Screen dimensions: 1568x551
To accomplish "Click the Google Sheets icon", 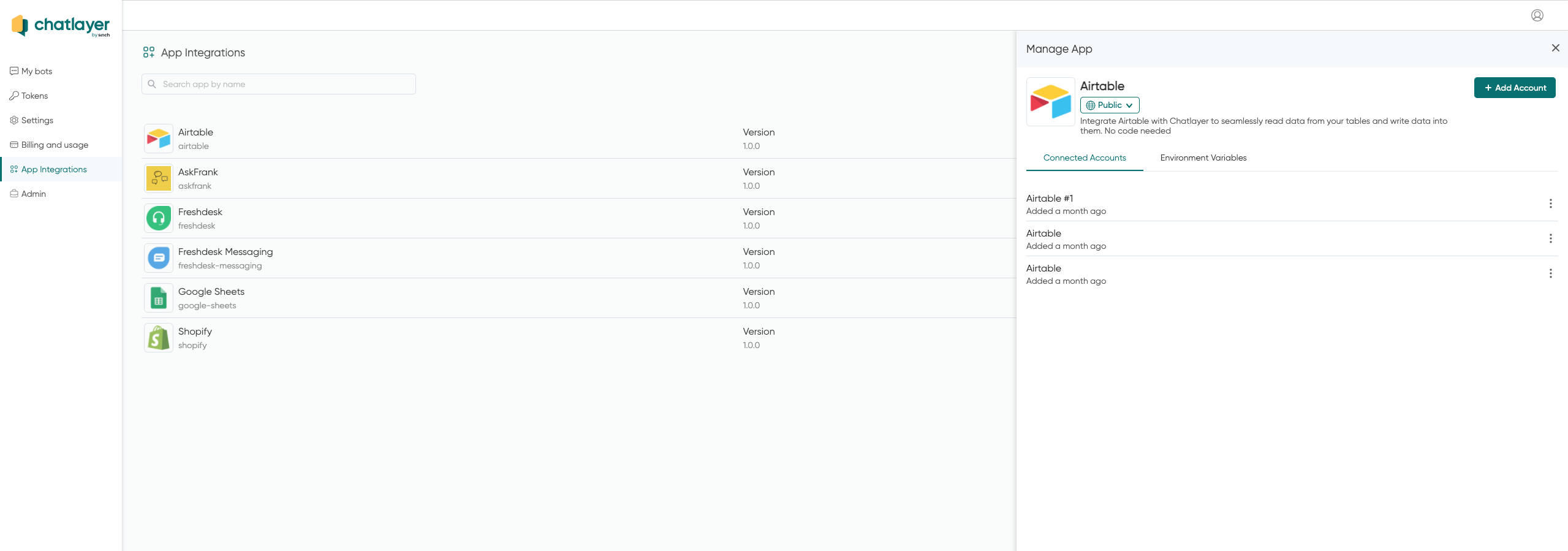I will point(159,298).
